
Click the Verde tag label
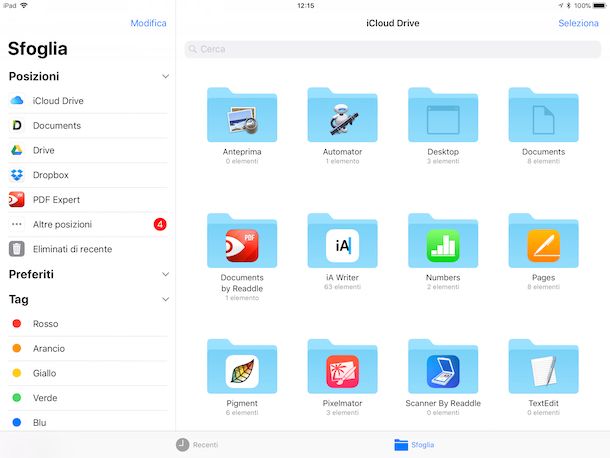click(45, 398)
